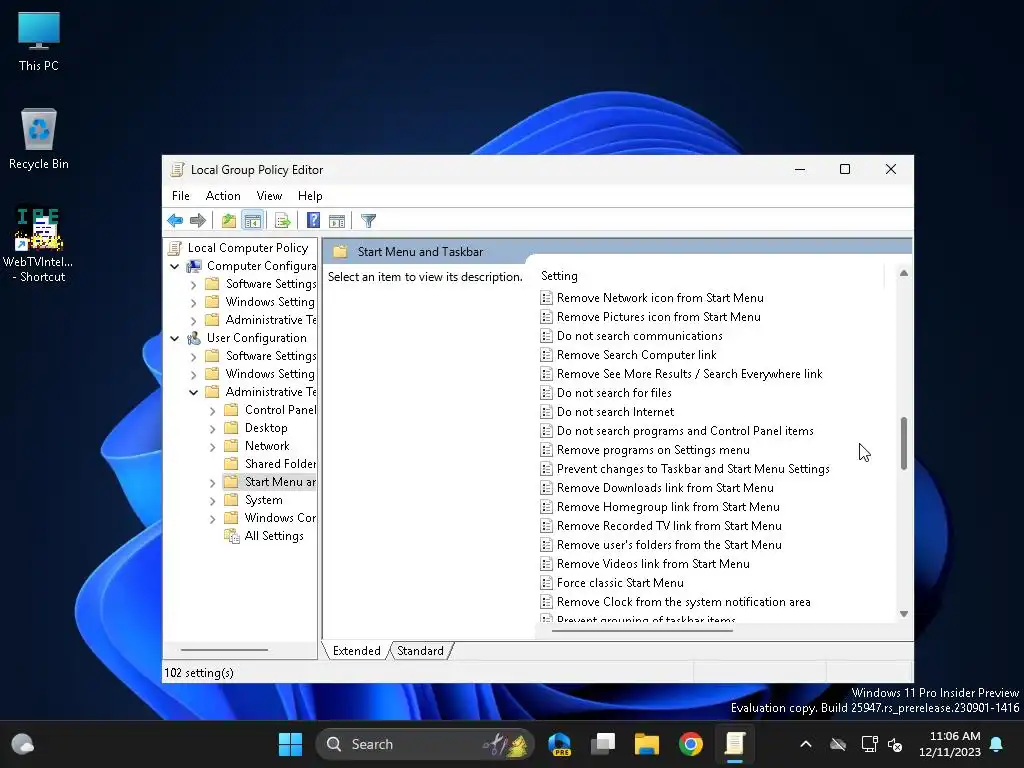The width and height of the screenshot is (1024, 768).
Task: Open the File menu
Action: [x=180, y=196]
